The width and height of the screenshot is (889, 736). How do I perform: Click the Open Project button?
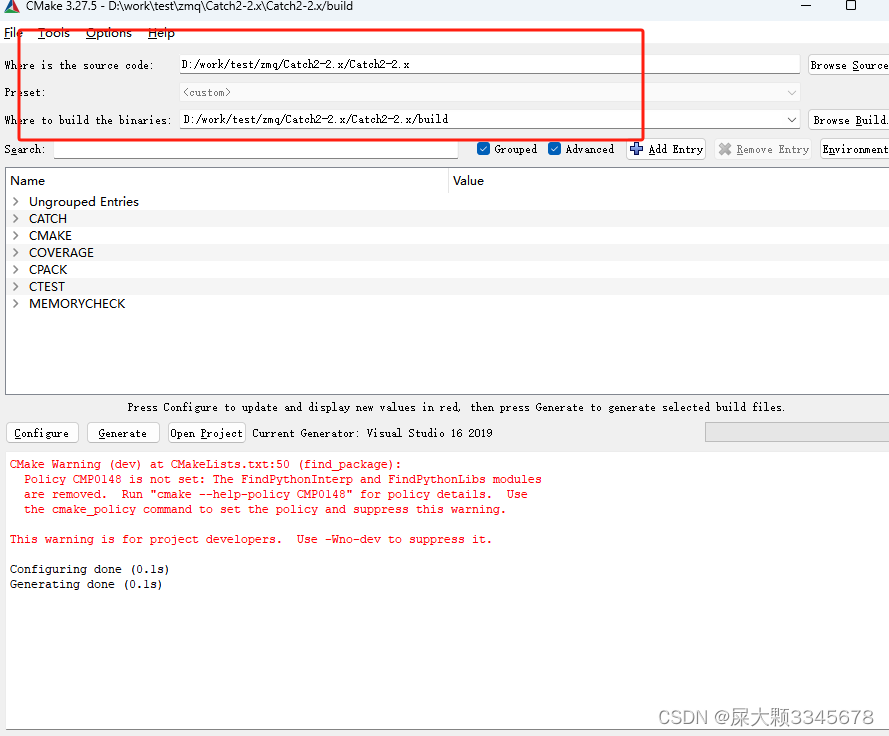[x=205, y=433]
